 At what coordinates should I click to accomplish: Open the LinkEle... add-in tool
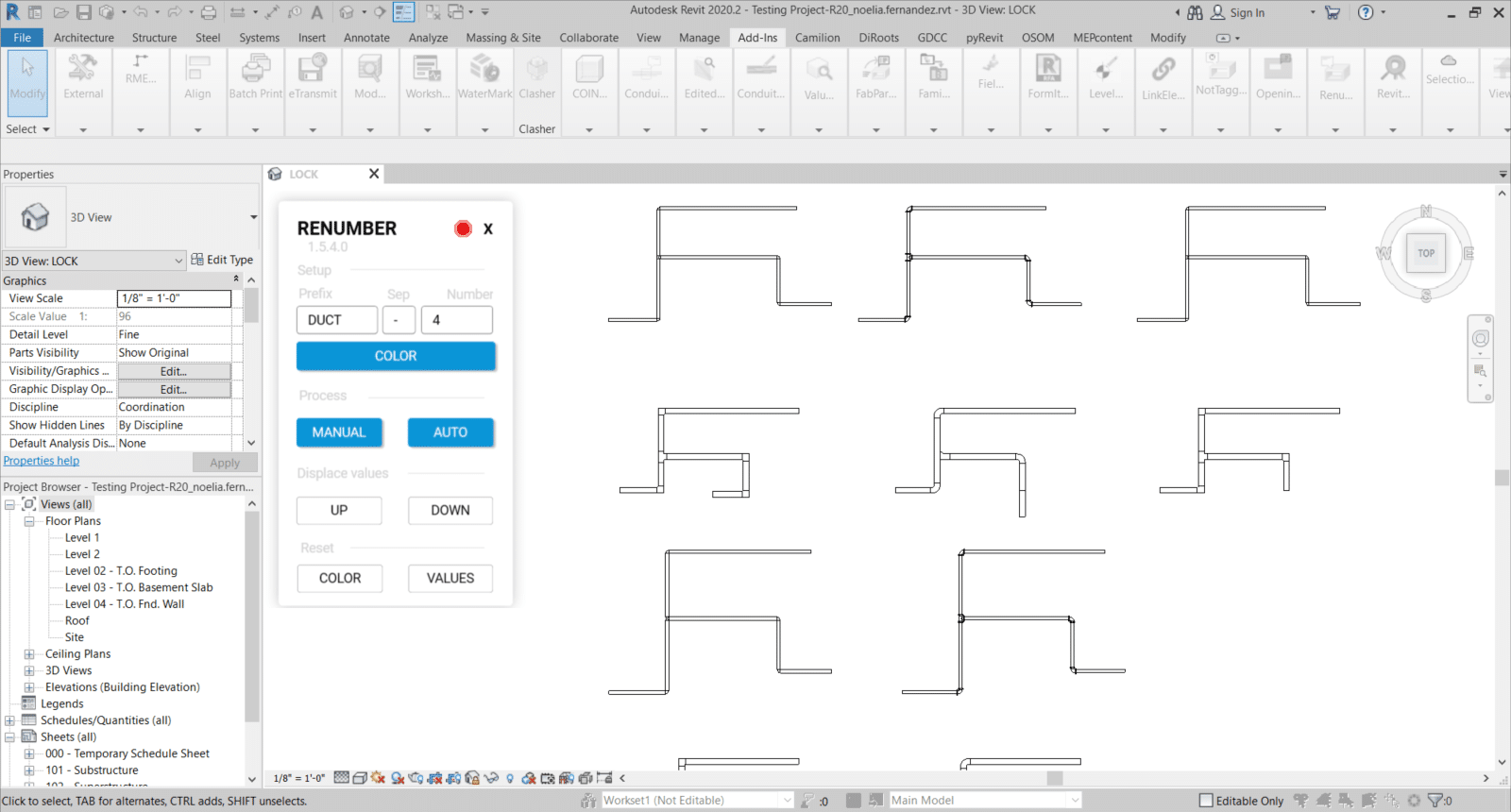pos(1163,78)
